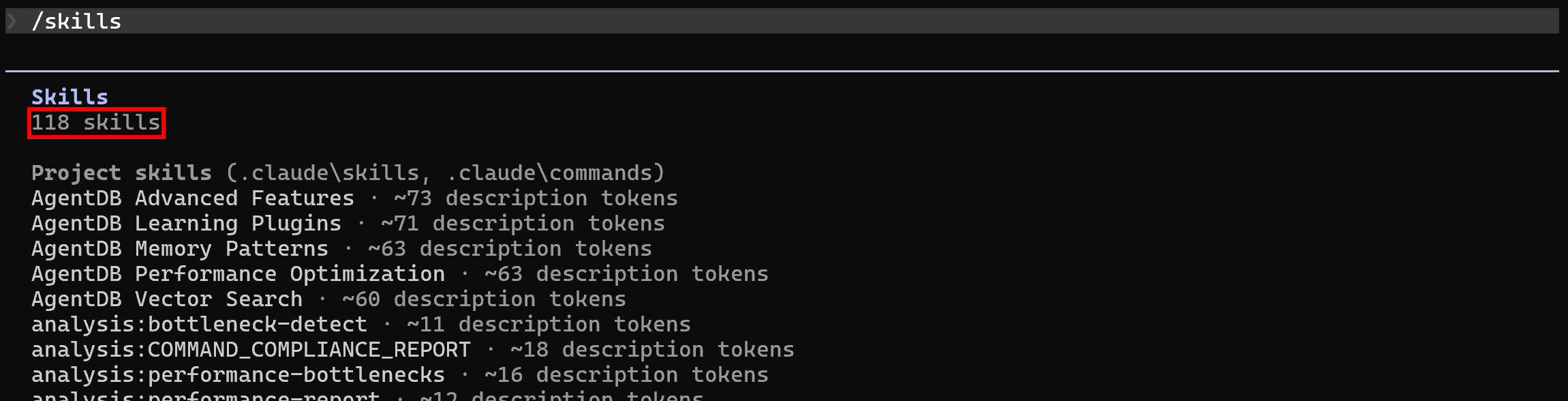Select the analysis:performance-bottlenecks skill
Viewport: 1568px width, 401px height.
tap(238, 375)
